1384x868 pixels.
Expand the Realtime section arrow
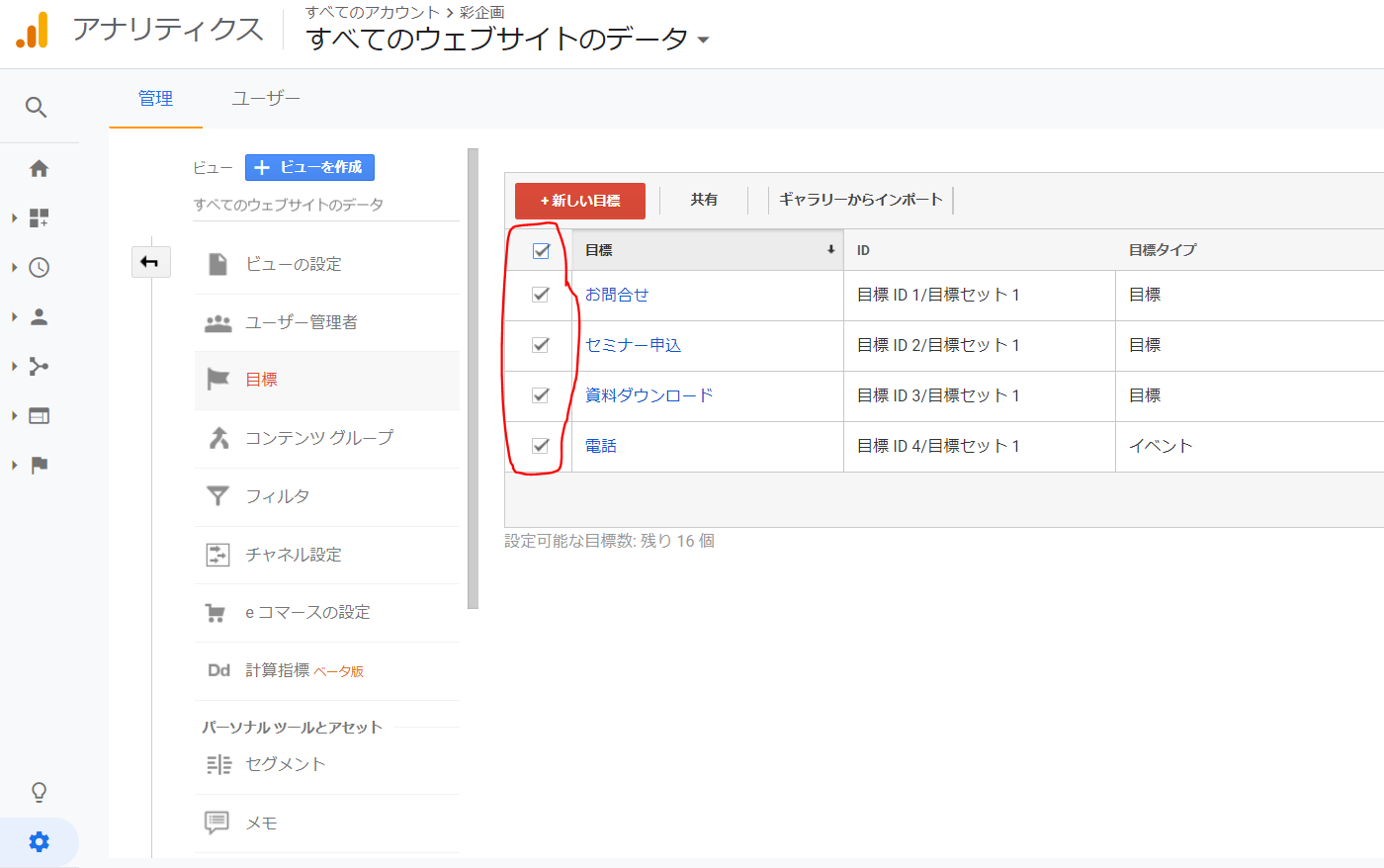(x=14, y=267)
